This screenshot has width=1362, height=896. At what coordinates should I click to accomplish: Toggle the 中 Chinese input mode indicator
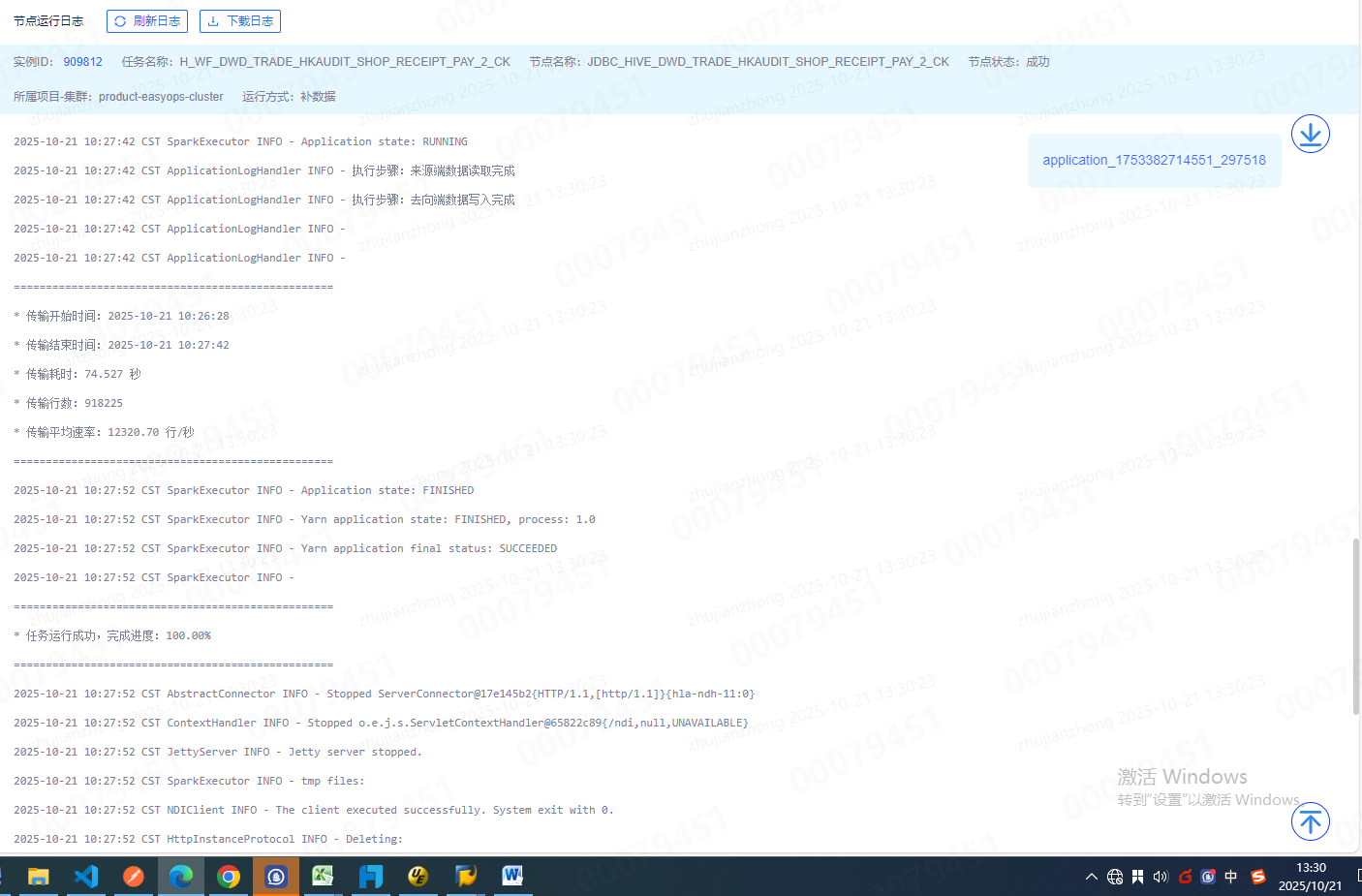(1231, 877)
